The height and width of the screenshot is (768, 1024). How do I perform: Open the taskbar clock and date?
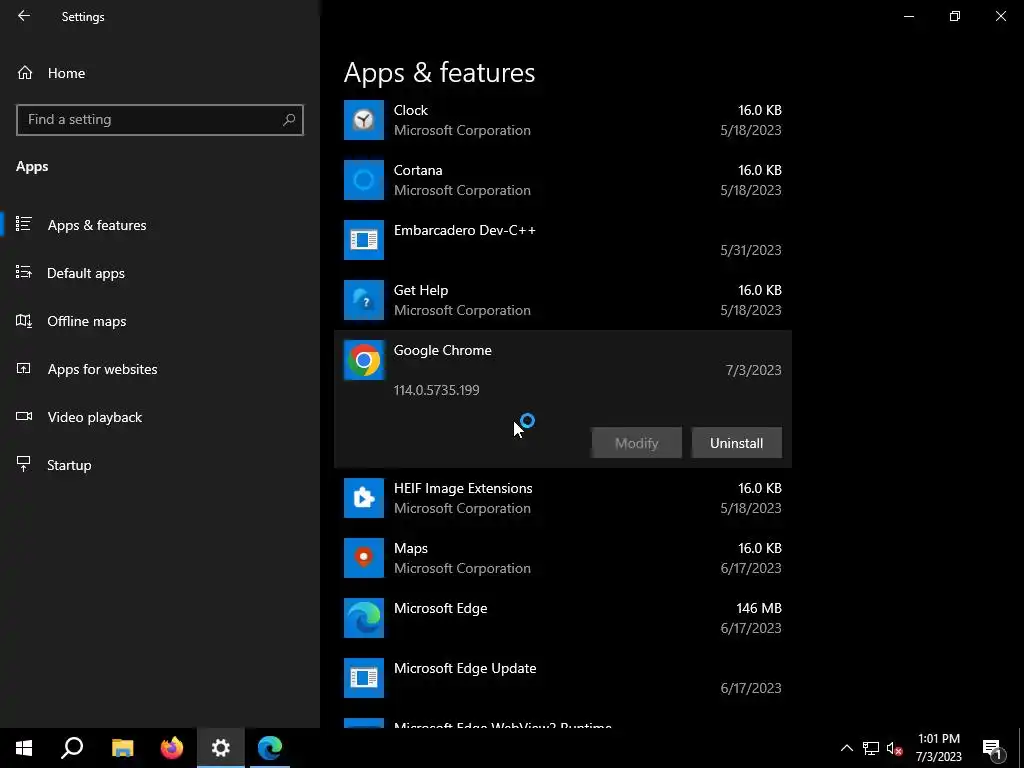(x=938, y=748)
